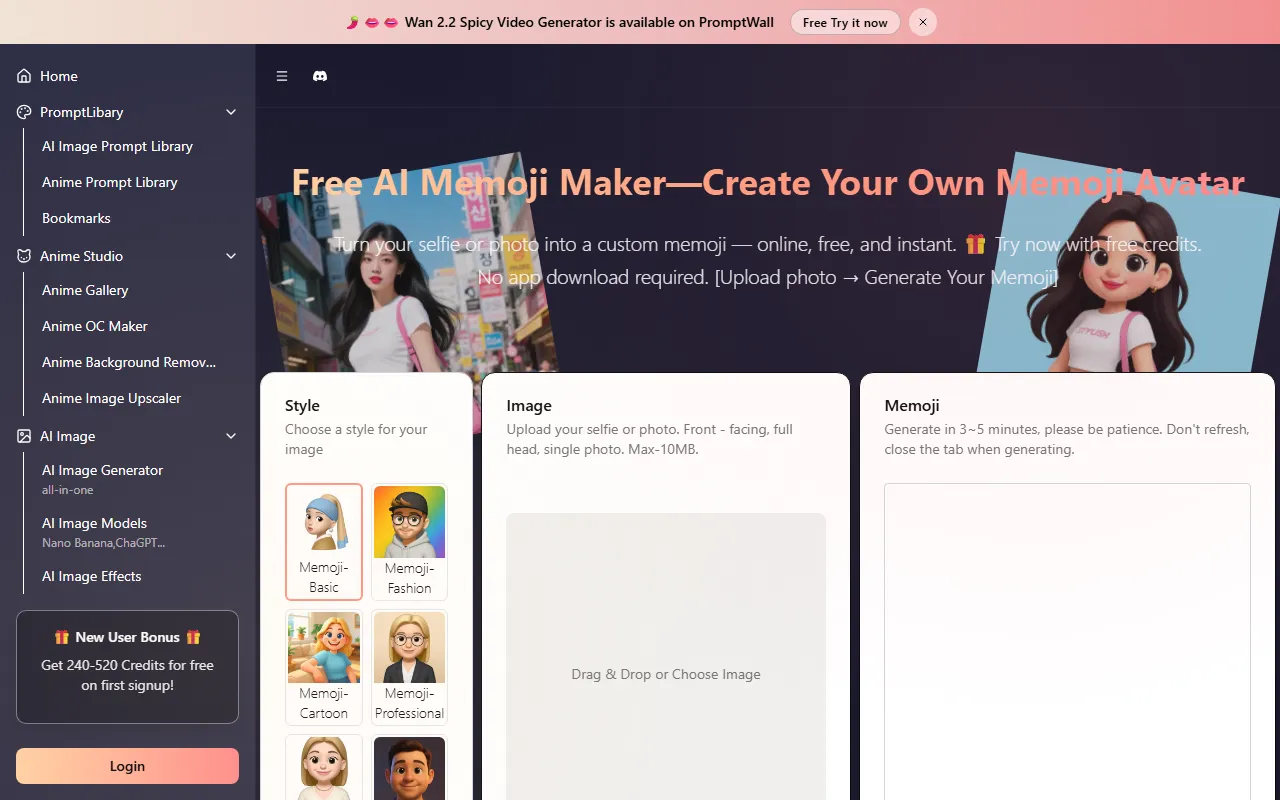Click the Anime Studio mask icon
This screenshot has width=1280, height=800.
click(24, 256)
